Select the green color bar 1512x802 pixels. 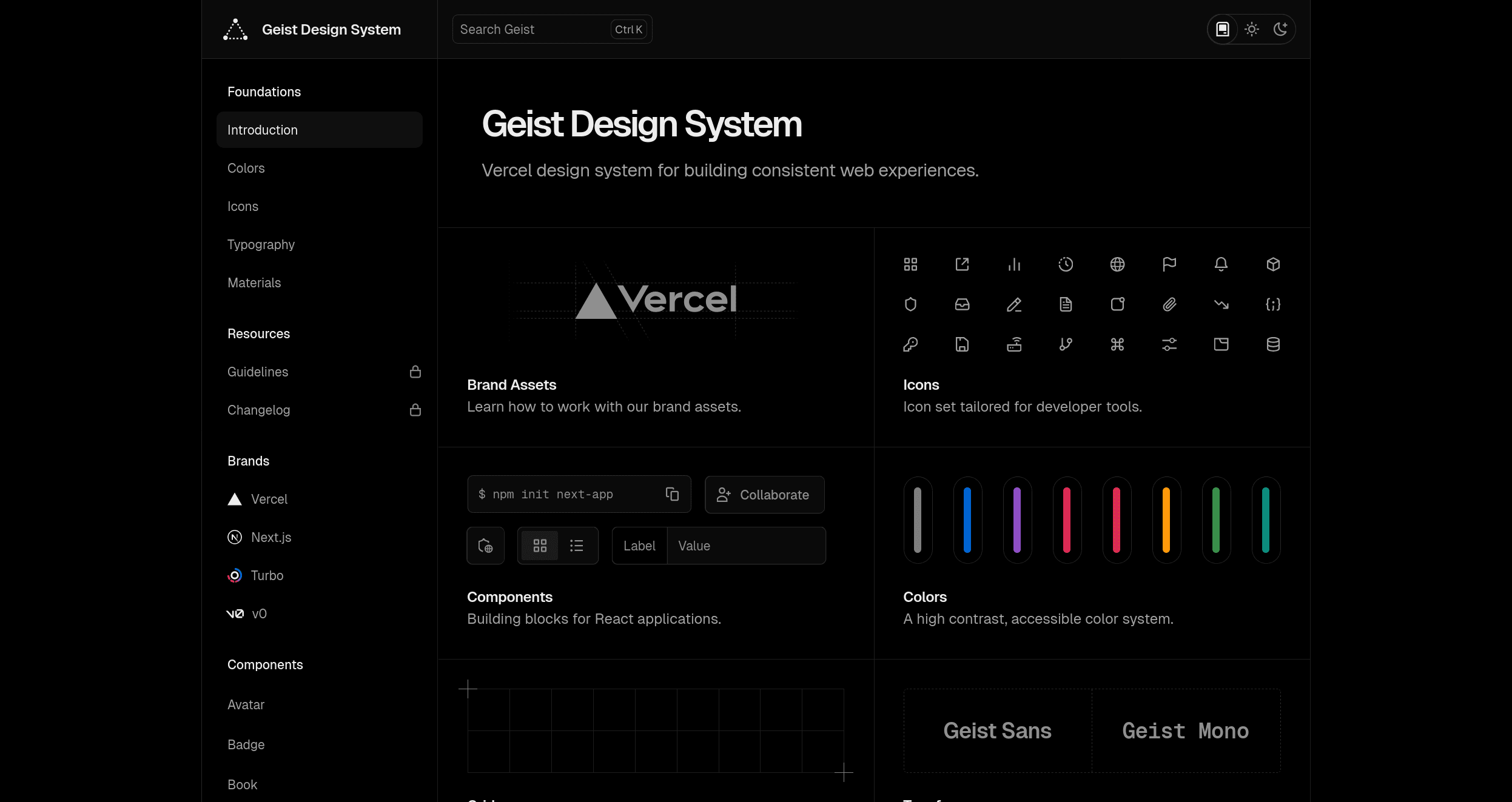(x=1216, y=520)
